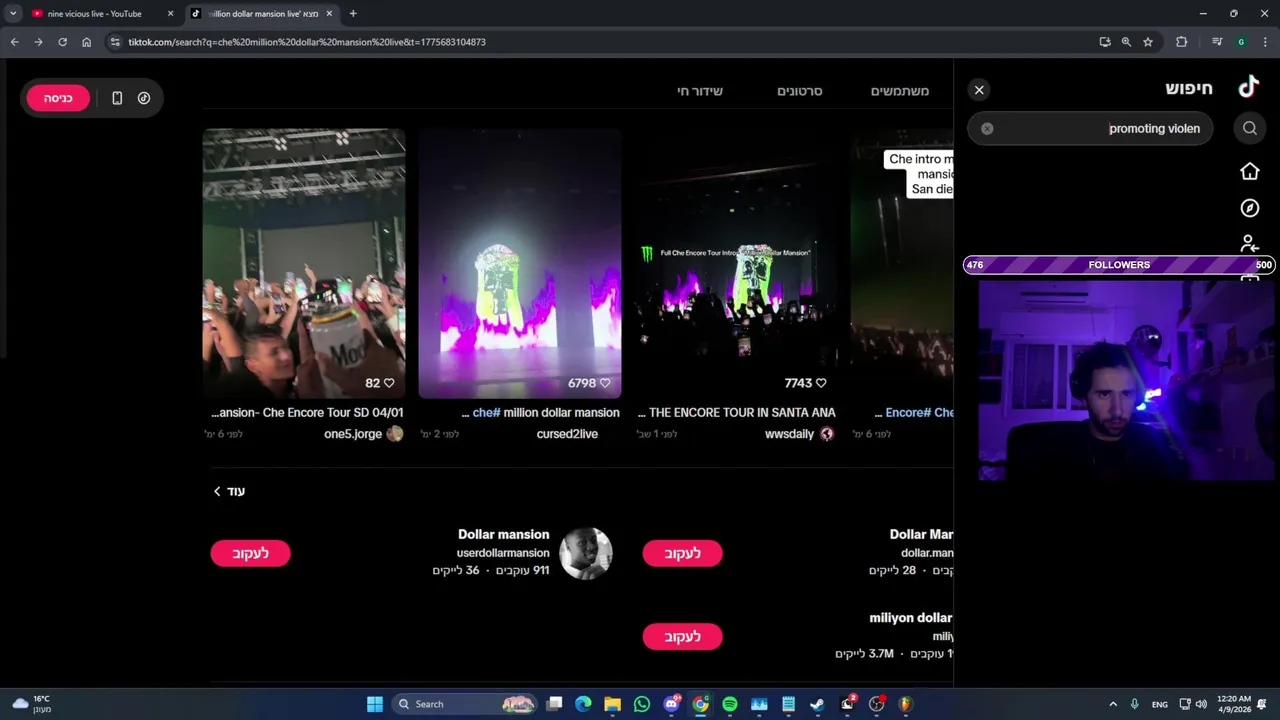Open Spotify from taskbar
The height and width of the screenshot is (720, 1280).
730,704
